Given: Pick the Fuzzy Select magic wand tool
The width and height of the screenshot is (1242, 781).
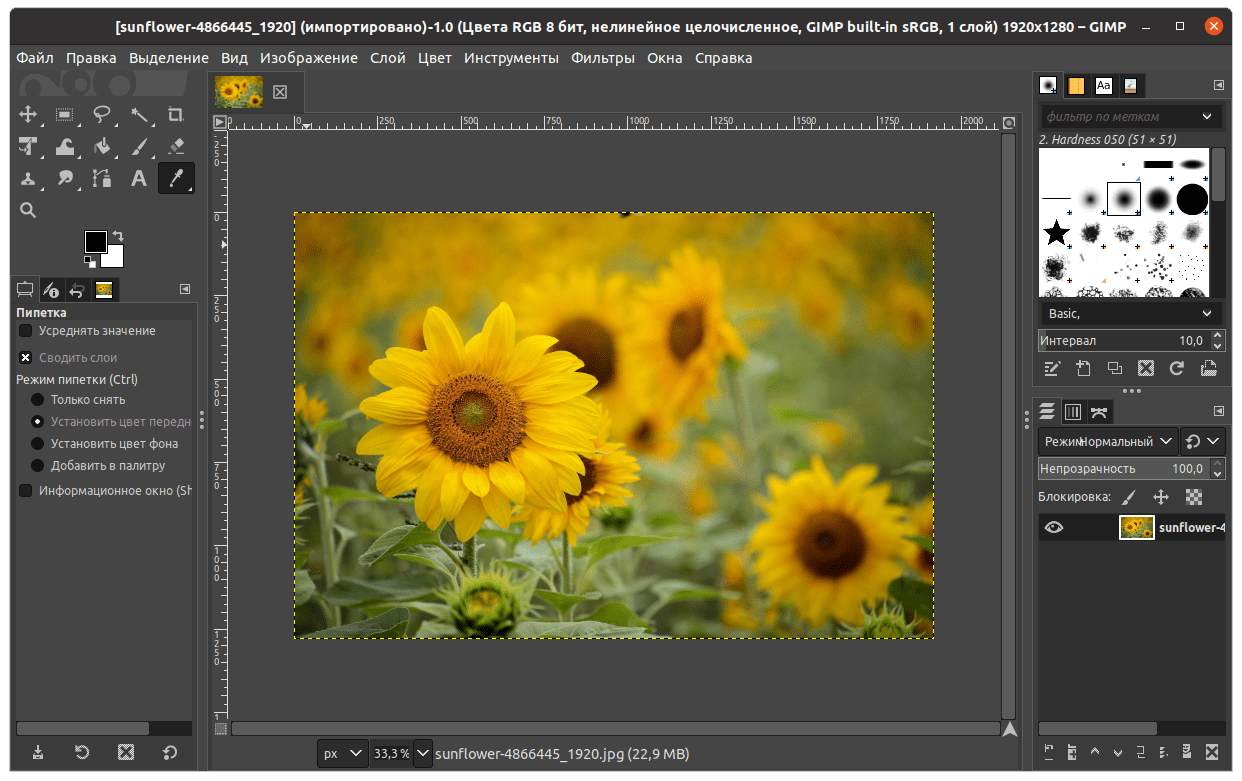Looking at the screenshot, I should tap(139, 114).
